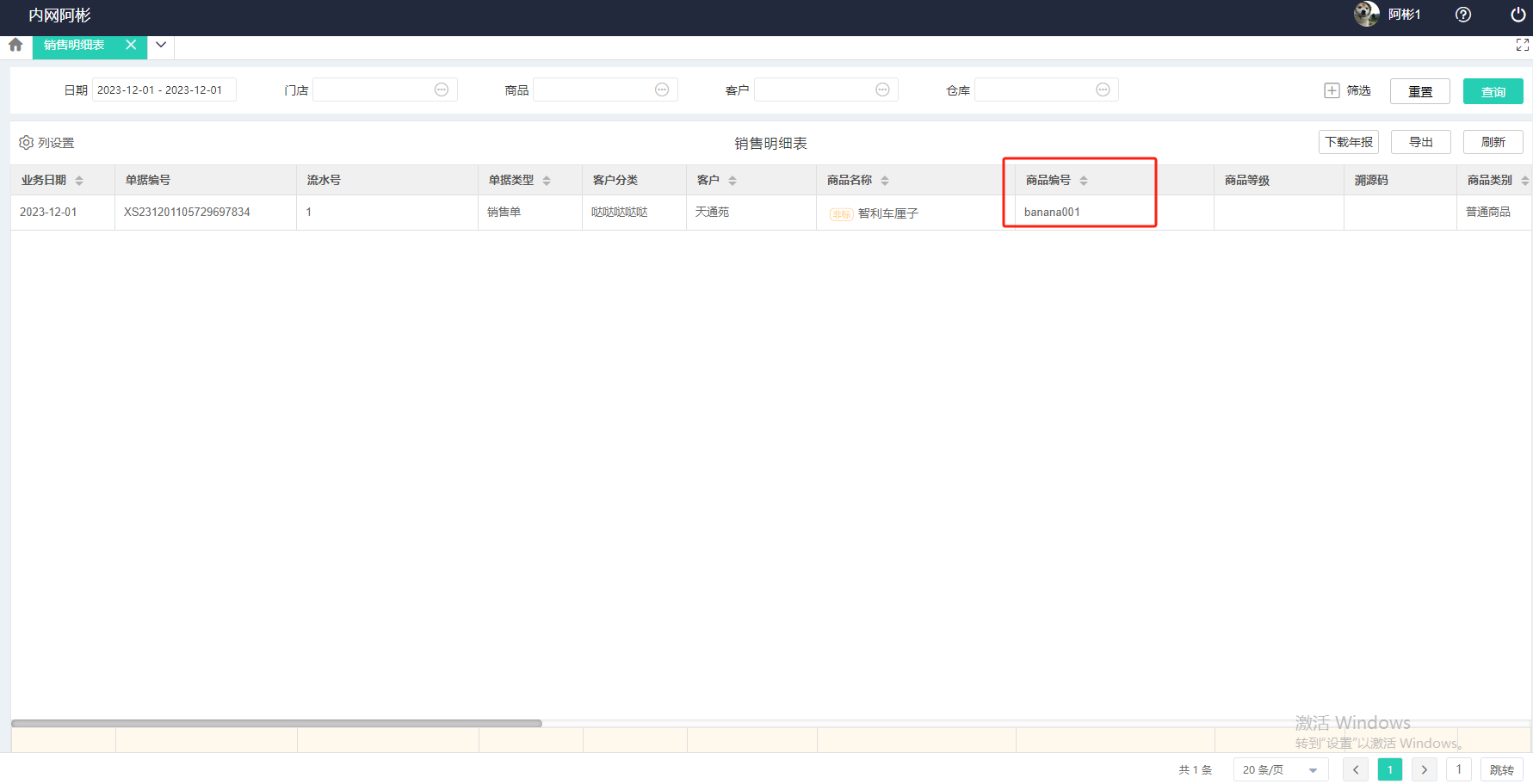Screen dimensions: 1533x784
Task: Click into the 客户 filter input field
Action: [826, 90]
